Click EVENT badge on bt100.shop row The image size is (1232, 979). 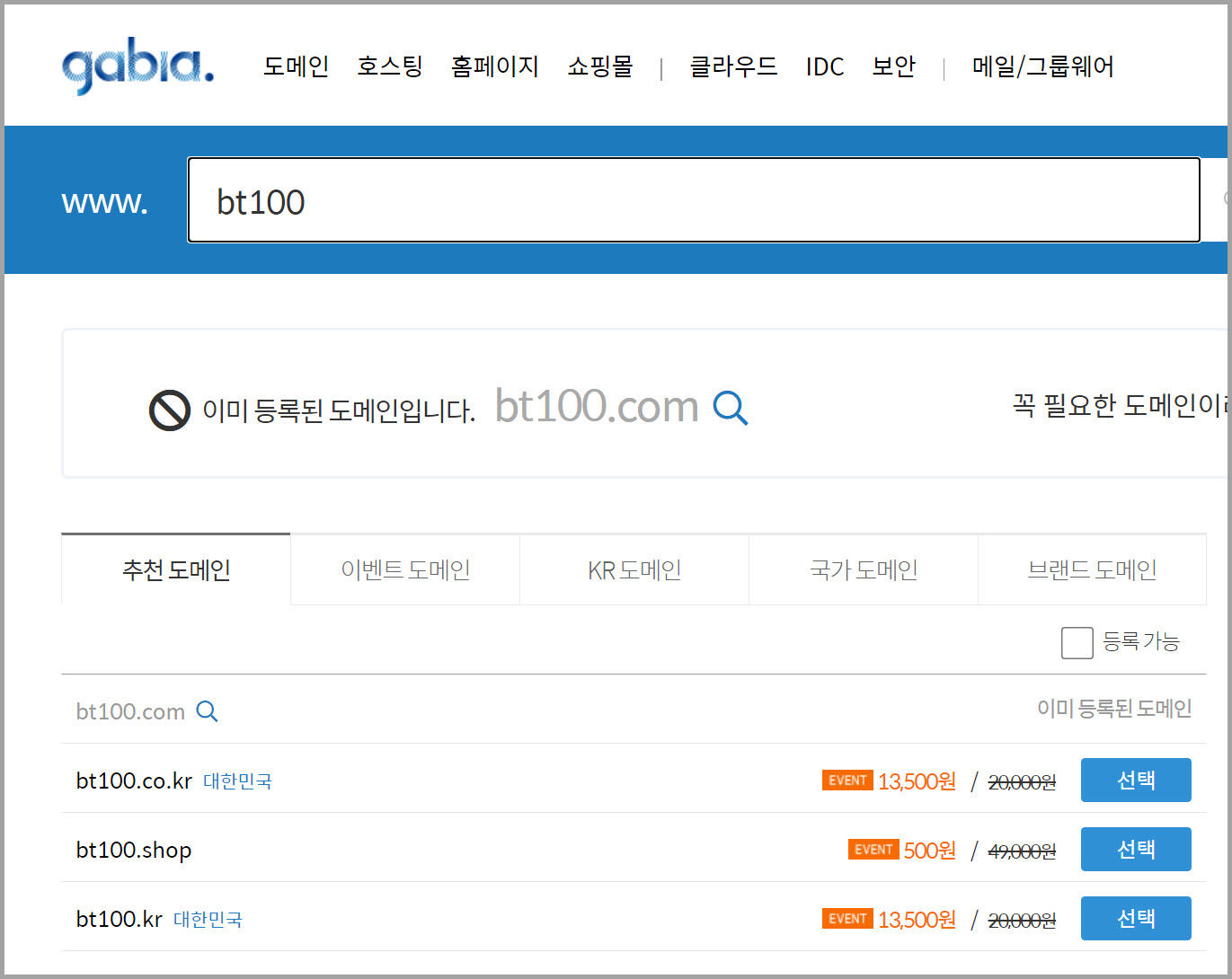click(x=873, y=849)
